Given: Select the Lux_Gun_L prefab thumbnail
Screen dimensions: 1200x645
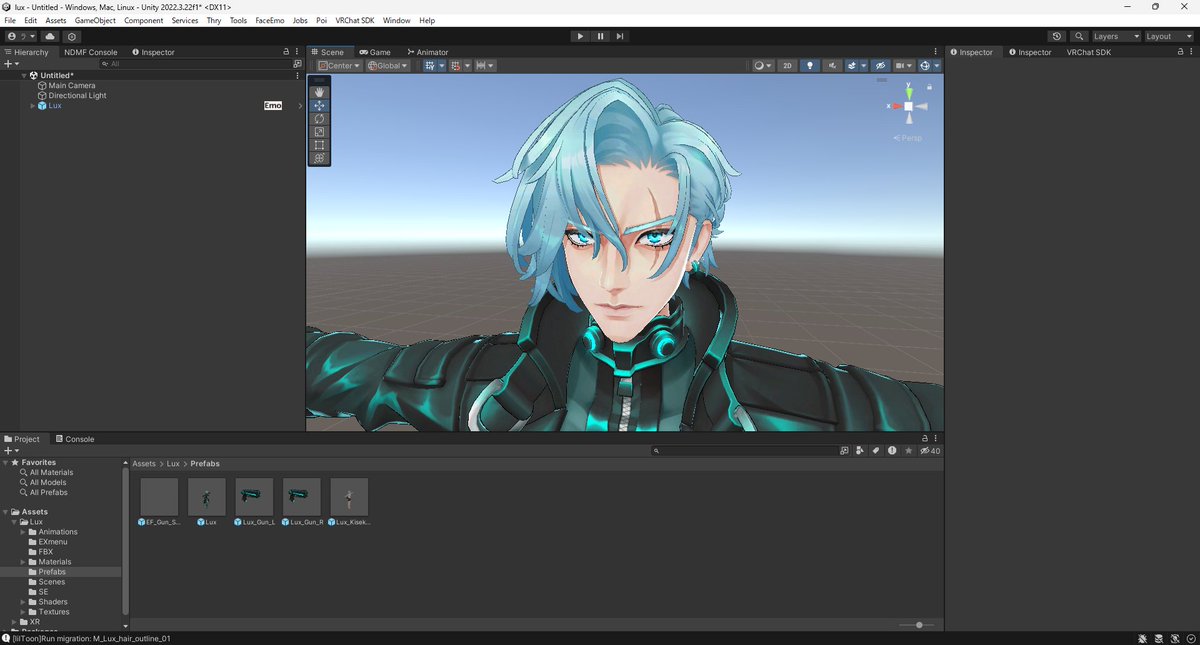Looking at the screenshot, I should click(x=254, y=497).
